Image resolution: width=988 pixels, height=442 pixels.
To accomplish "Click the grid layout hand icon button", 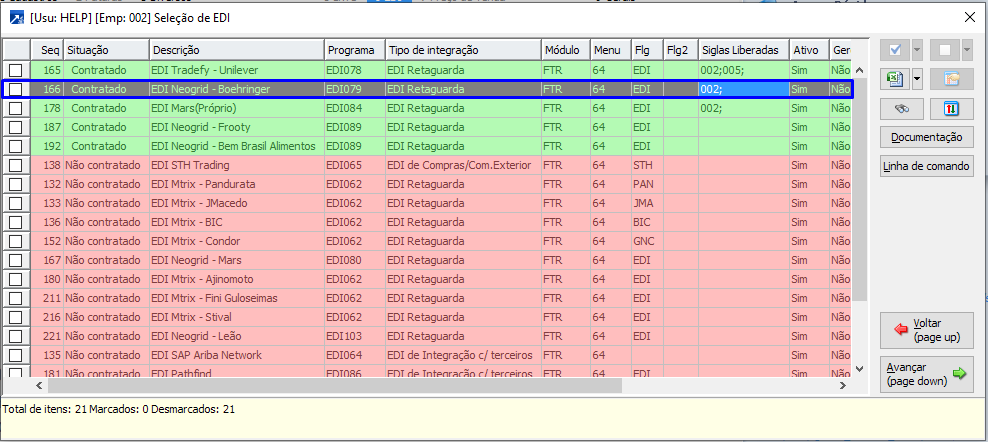I will point(951,79).
